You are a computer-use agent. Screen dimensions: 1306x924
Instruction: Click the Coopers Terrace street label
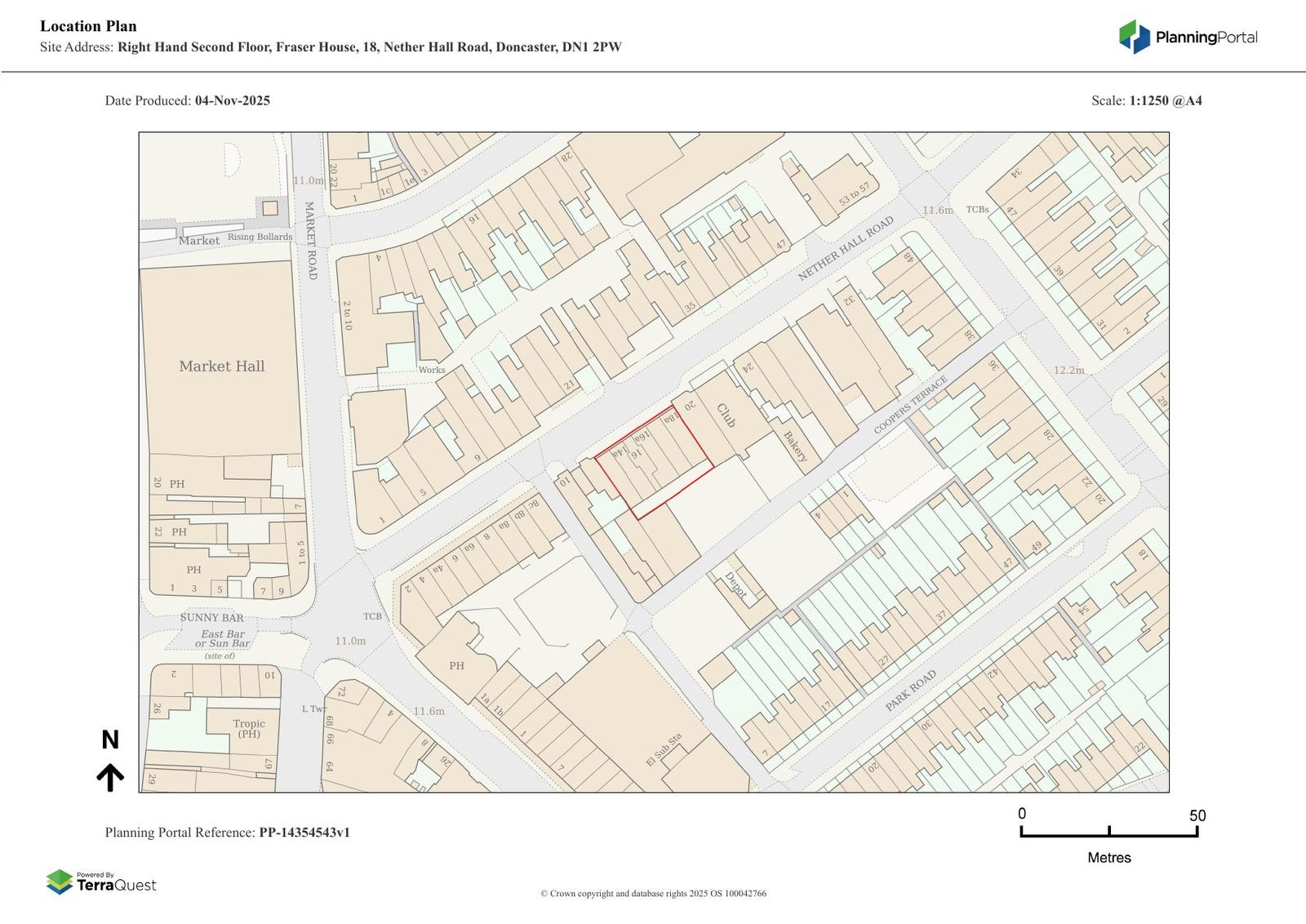[911, 405]
